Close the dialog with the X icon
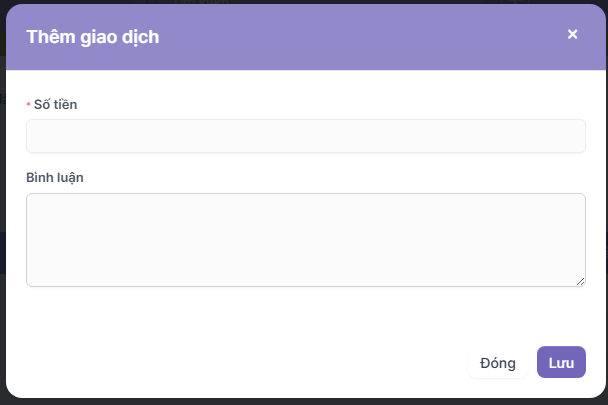The height and width of the screenshot is (405, 608). 573,34
